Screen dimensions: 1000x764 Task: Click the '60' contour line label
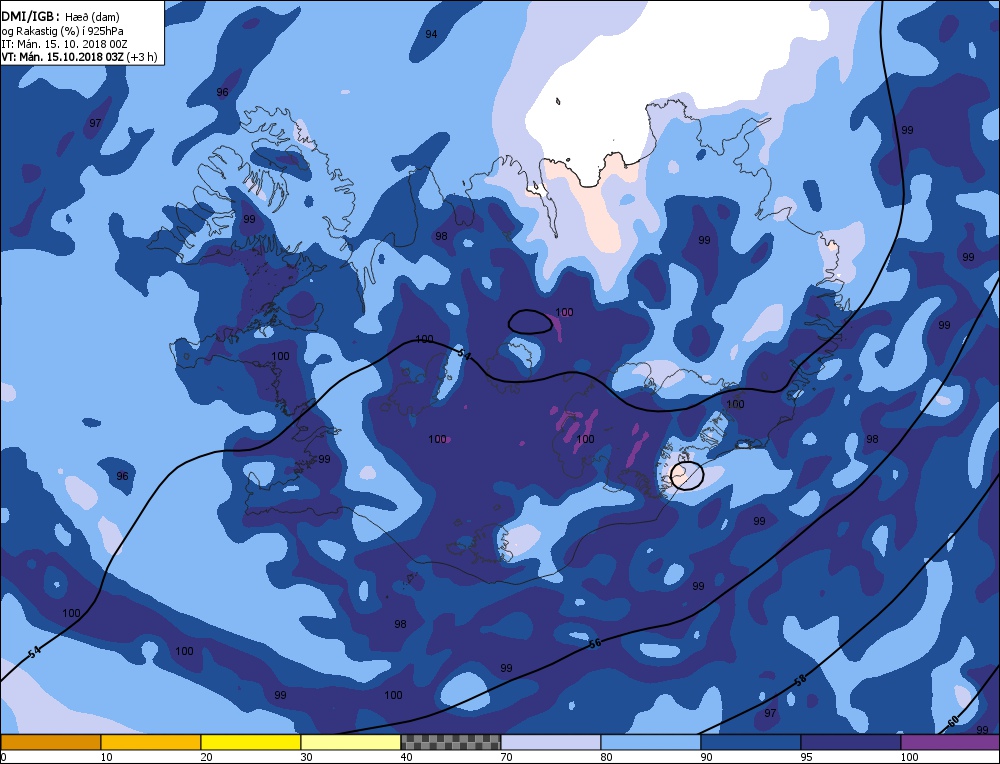952,722
